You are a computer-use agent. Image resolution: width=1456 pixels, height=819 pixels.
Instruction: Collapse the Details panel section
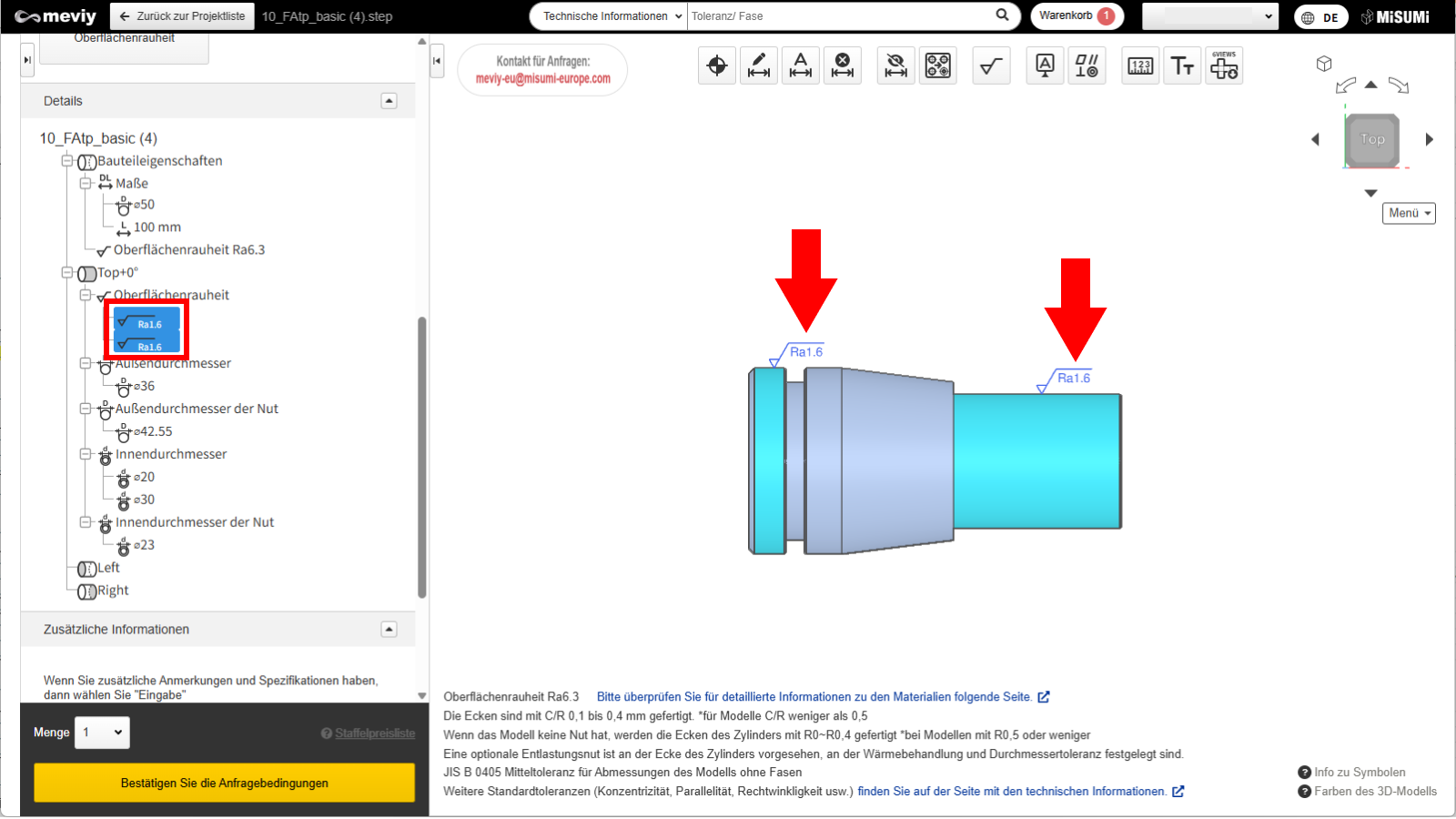[389, 101]
